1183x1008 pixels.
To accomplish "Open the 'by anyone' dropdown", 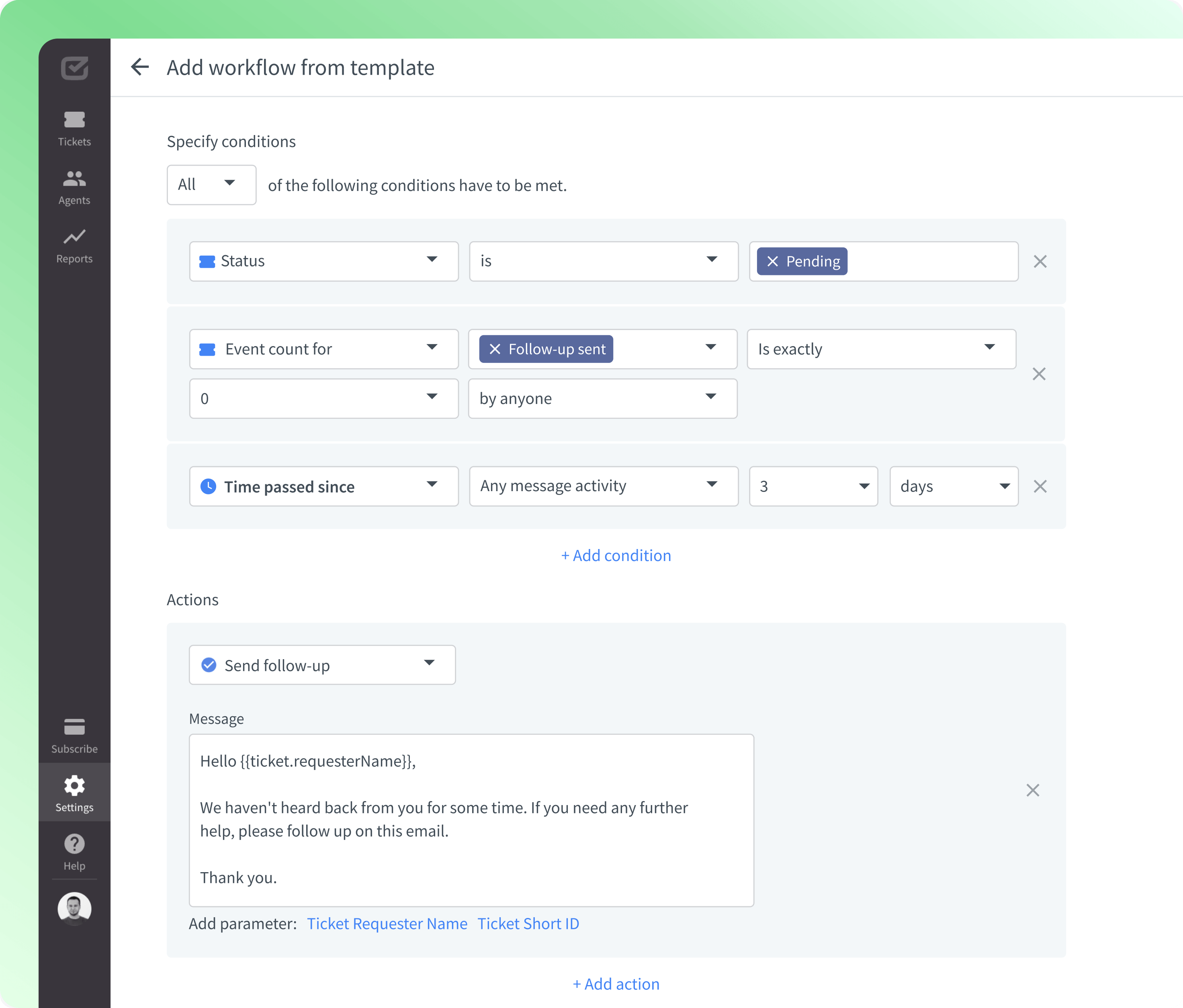I will [x=602, y=398].
